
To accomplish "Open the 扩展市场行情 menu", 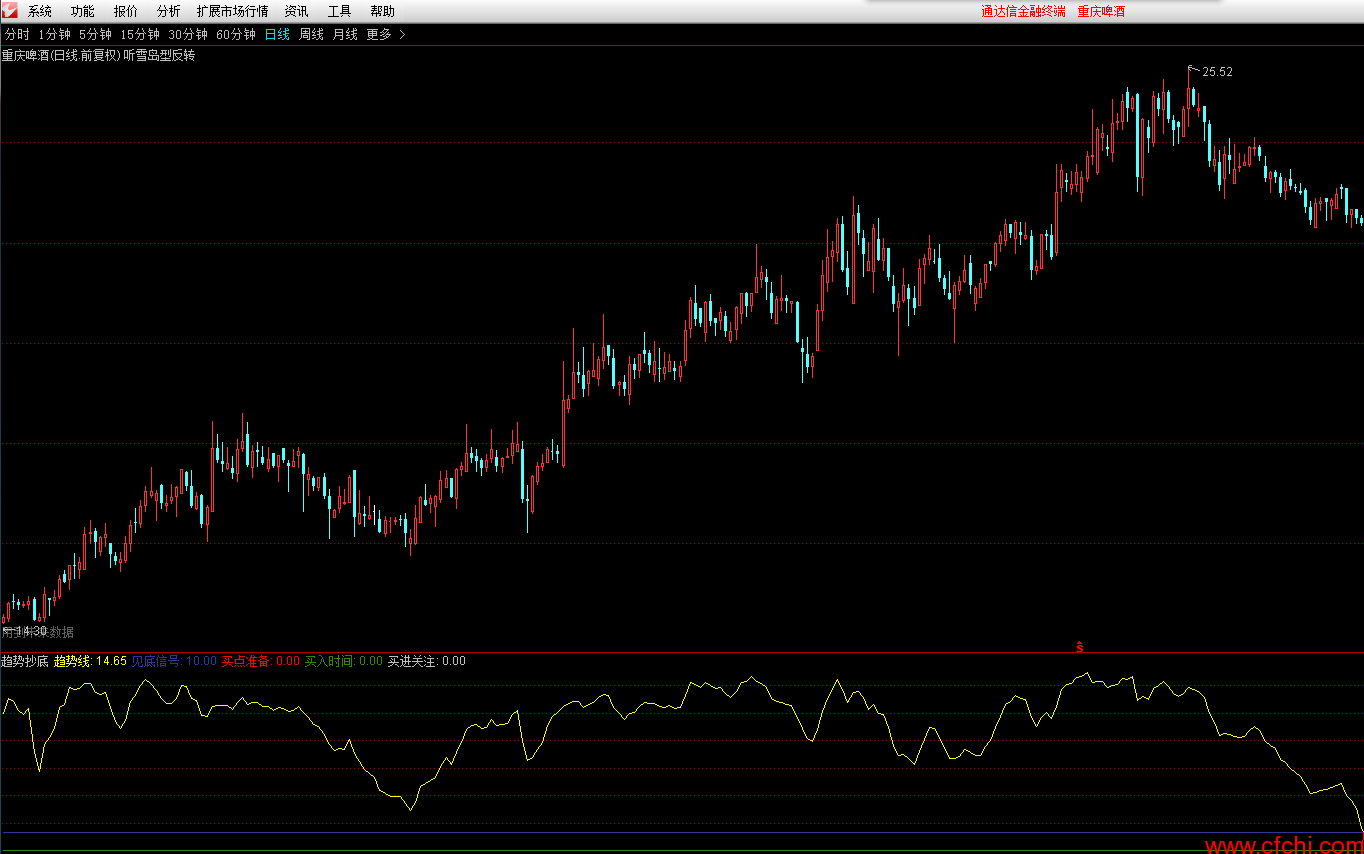I will (x=232, y=12).
